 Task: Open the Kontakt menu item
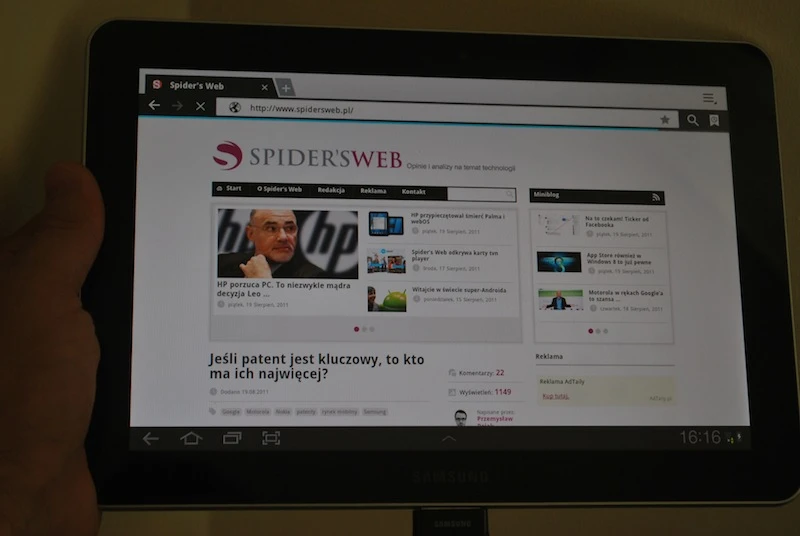pos(413,192)
